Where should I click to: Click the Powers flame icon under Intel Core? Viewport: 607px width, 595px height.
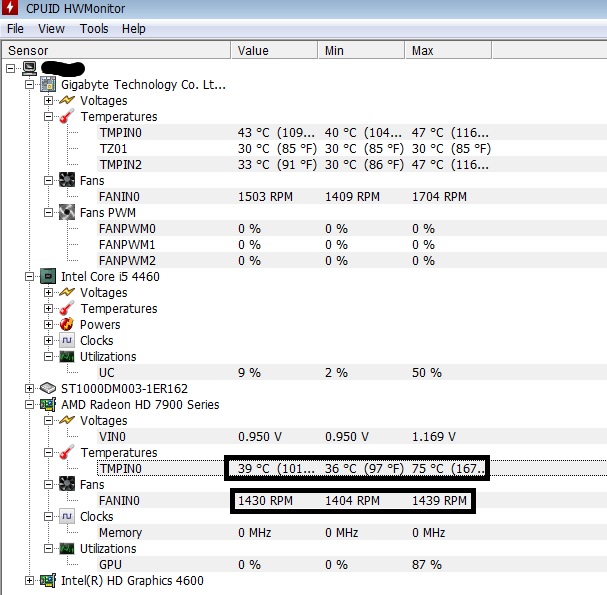[x=67, y=325]
